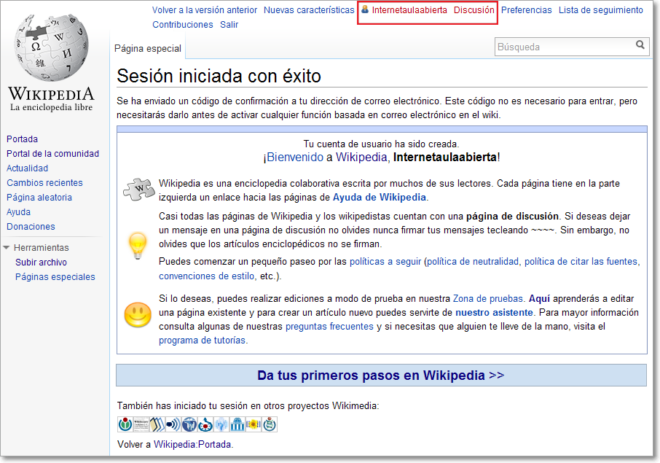
Task: Click the puzzle piece W icon
Action: tap(139, 189)
